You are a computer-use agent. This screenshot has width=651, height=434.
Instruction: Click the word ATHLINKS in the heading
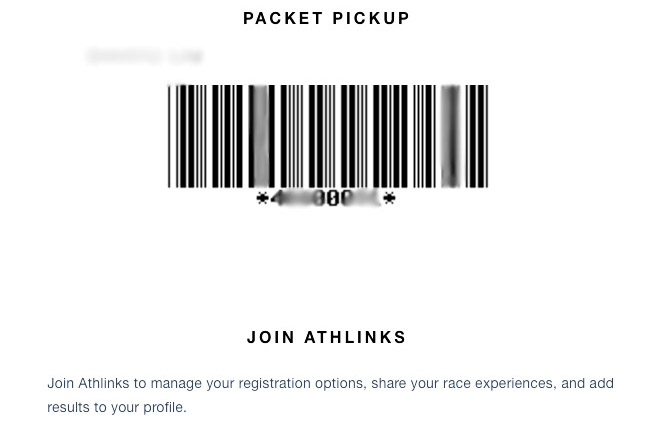tap(355, 338)
